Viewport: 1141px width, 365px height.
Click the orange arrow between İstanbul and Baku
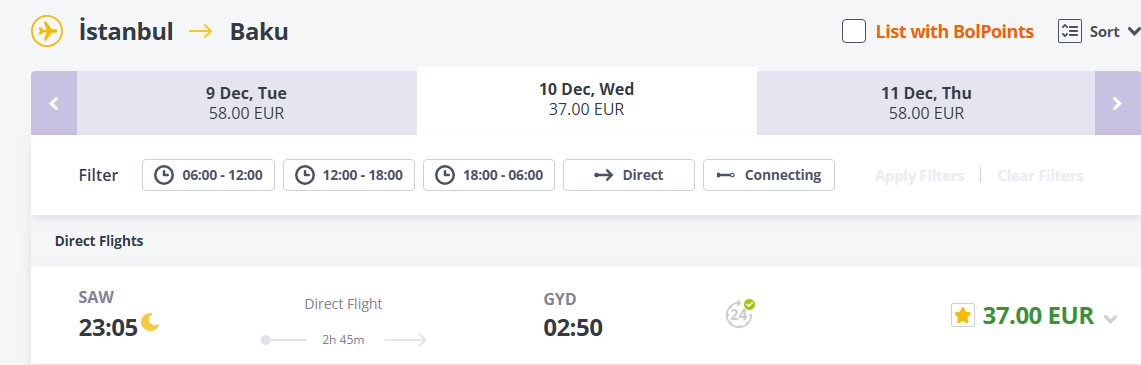tap(201, 32)
